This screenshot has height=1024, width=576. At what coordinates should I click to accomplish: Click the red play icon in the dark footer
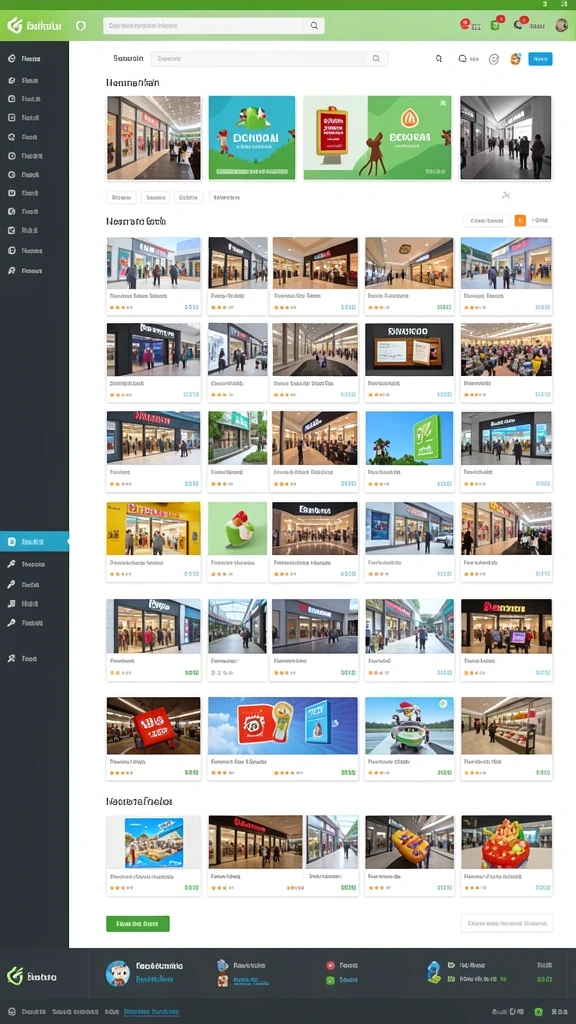coord(330,965)
